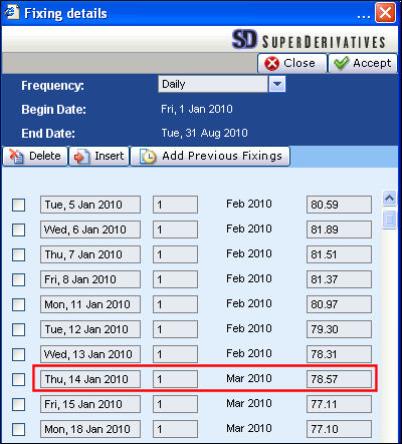The height and width of the screenshot is (444, 402).
Task: Click the green Accept checkmark icon
Action: [x=341, y=63]
